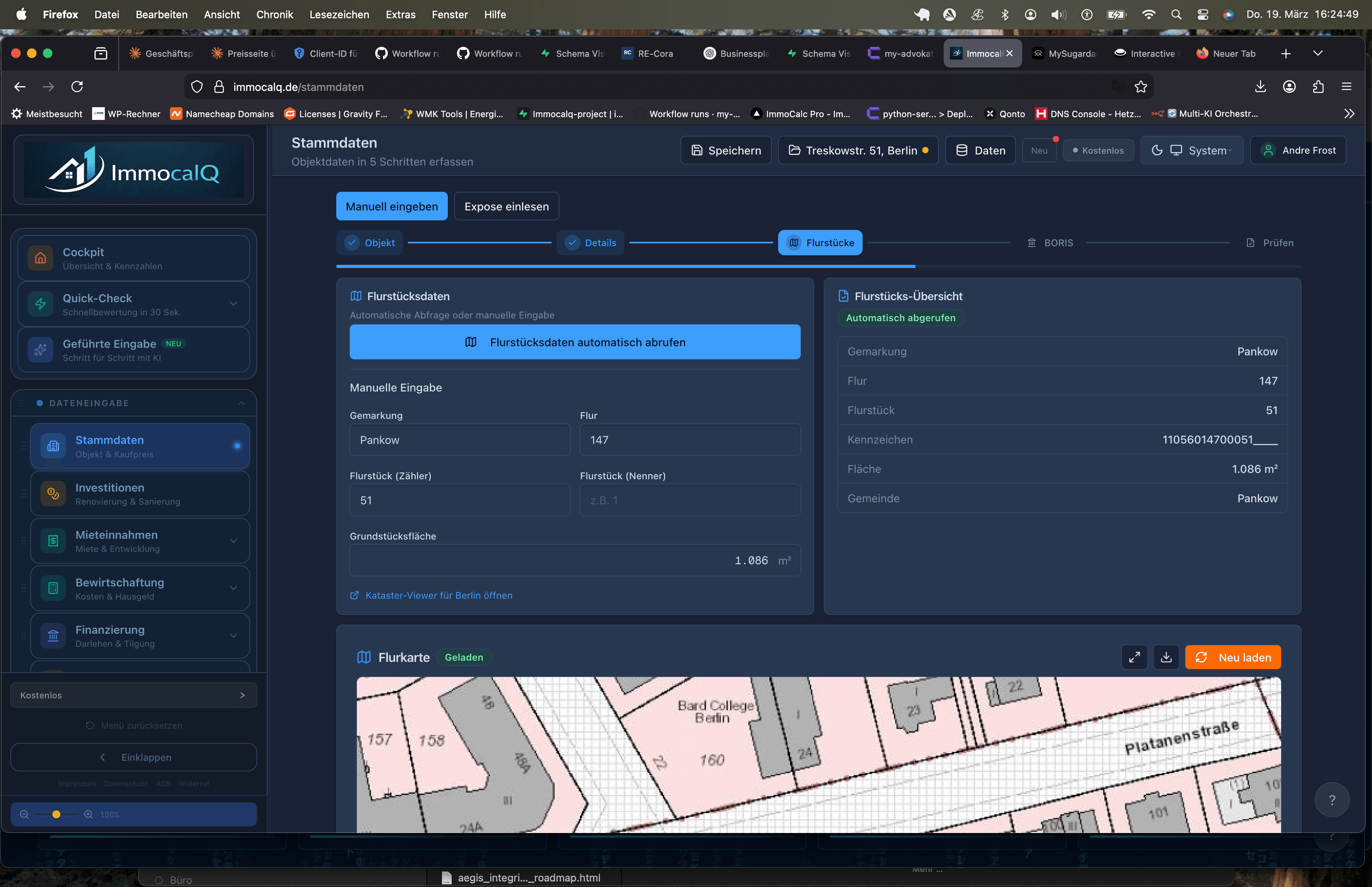The height and width of the screenshot is (887, 1372).
Task: Select the Flurstücke step
Action: (820, 243)
